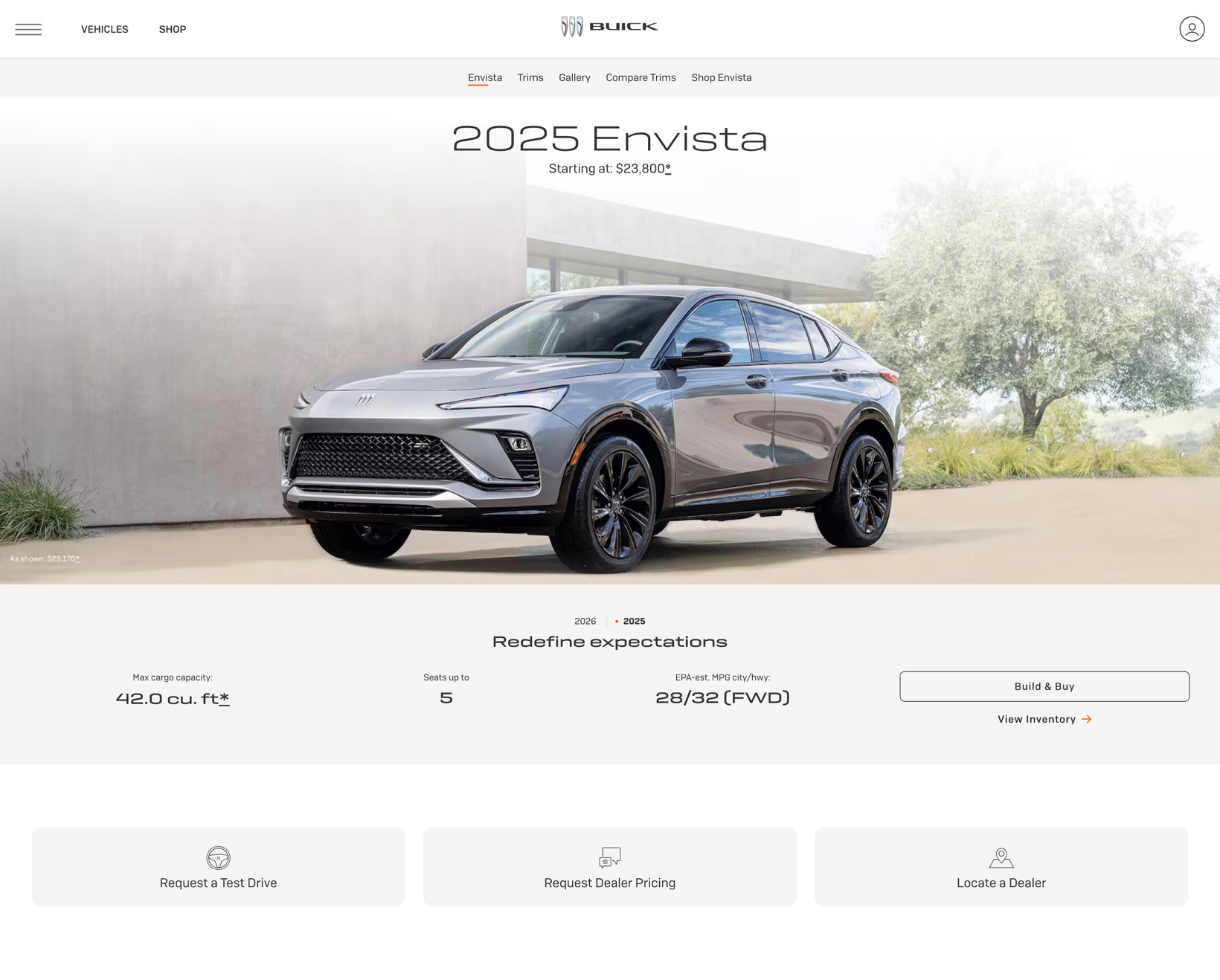Open the hamburger menu icon

28,29
